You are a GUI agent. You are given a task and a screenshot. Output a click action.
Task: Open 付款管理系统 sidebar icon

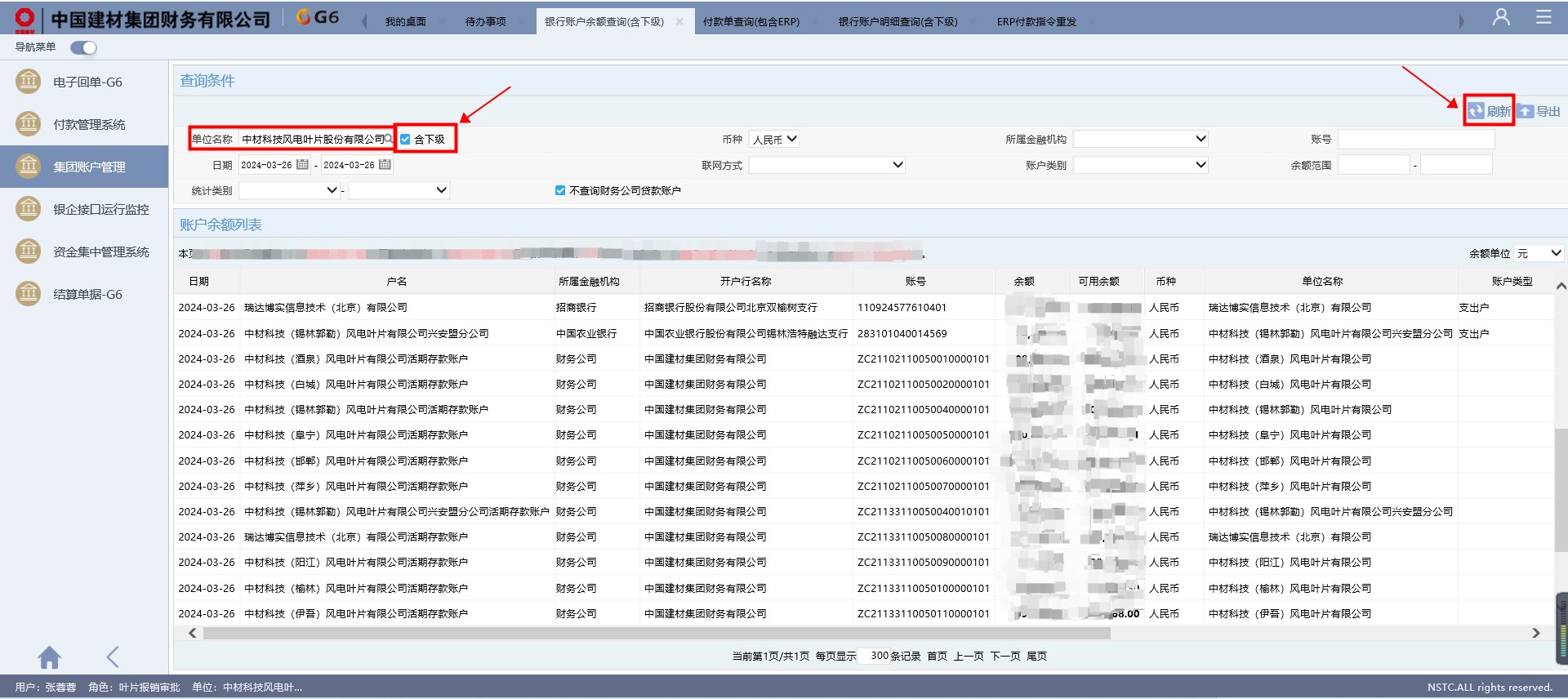[x=29, y=124]
